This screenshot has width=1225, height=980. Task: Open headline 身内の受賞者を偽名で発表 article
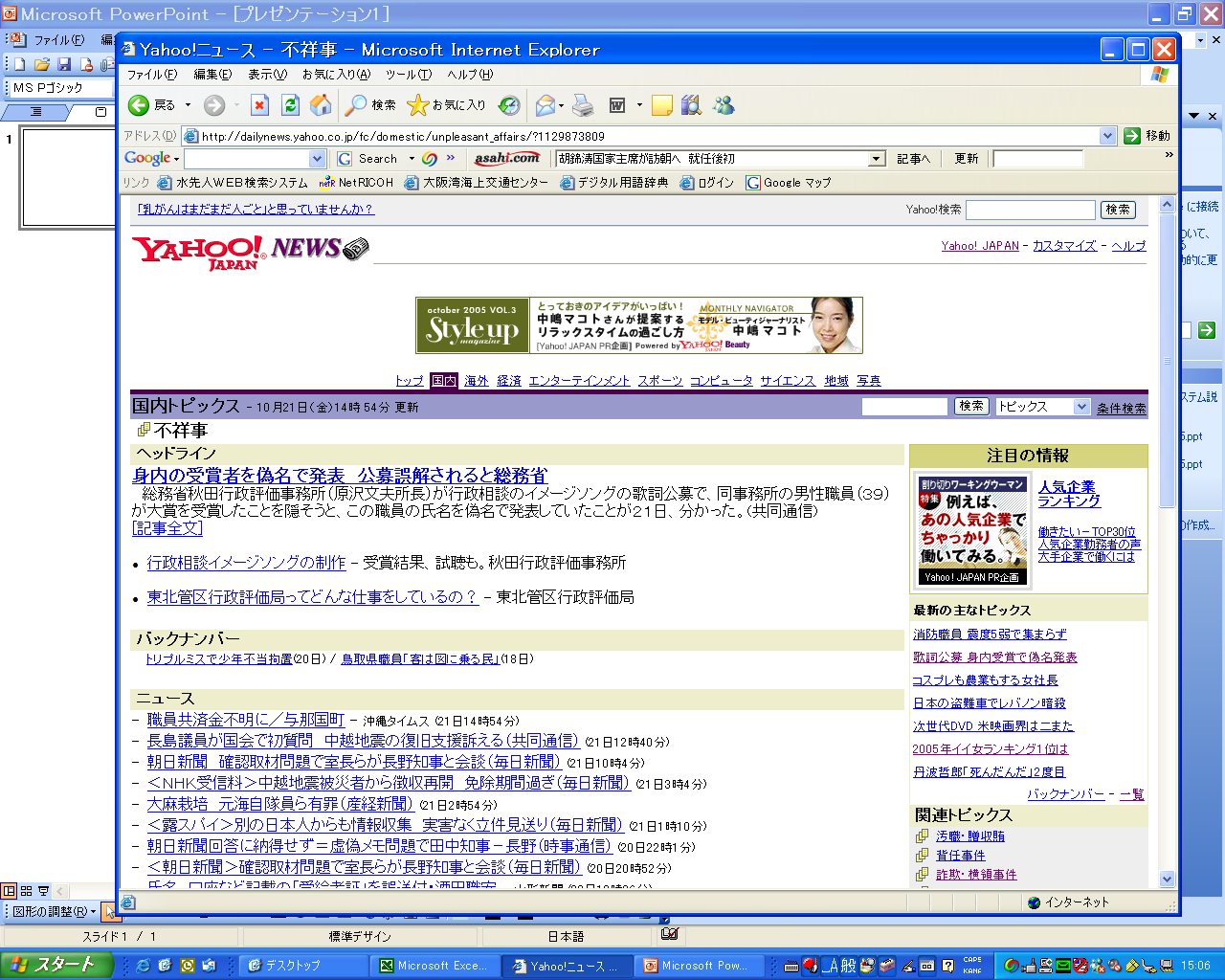[x=340, y=476]
